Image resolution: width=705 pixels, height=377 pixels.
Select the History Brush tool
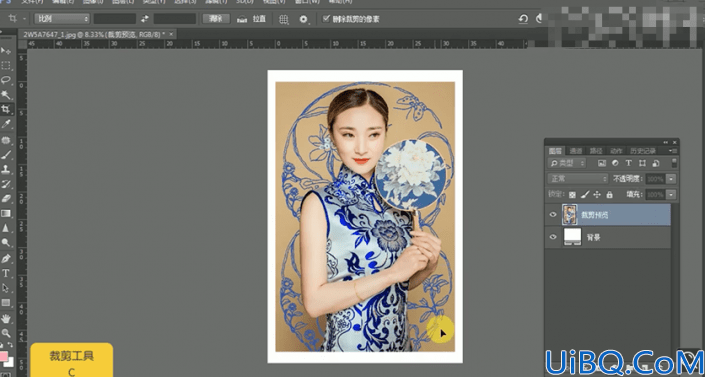pos(6,184)
